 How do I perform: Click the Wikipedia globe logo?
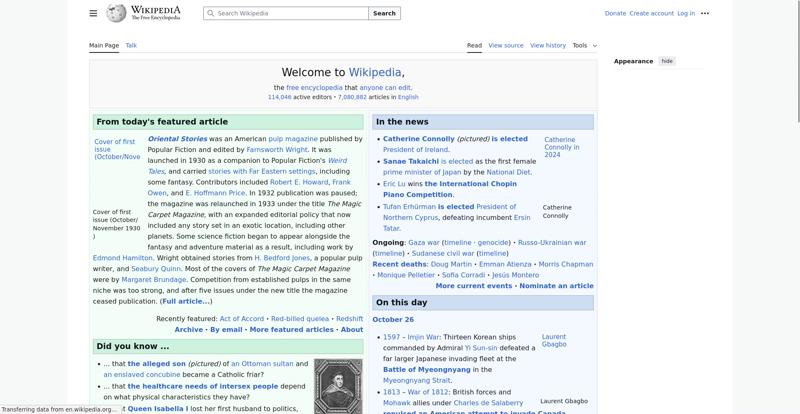(117, 13)
